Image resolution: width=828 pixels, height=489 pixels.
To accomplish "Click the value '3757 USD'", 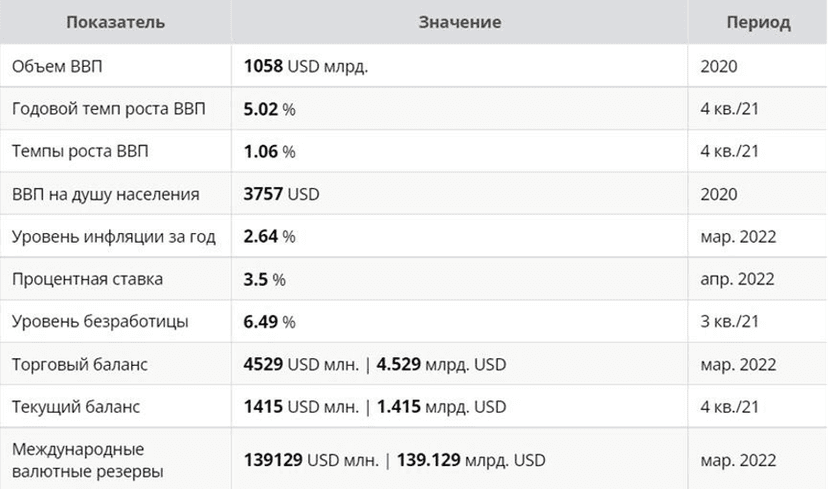I will [x=281, y=194].
